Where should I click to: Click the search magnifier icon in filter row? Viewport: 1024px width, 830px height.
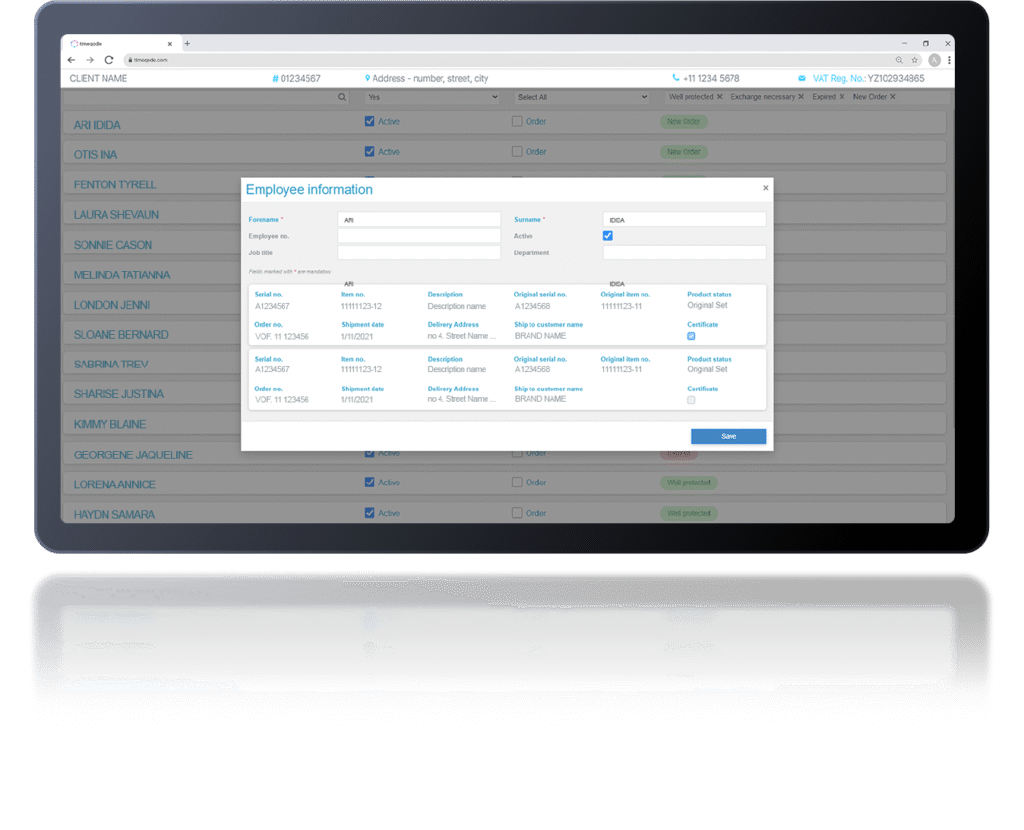[x=342, y=97]
